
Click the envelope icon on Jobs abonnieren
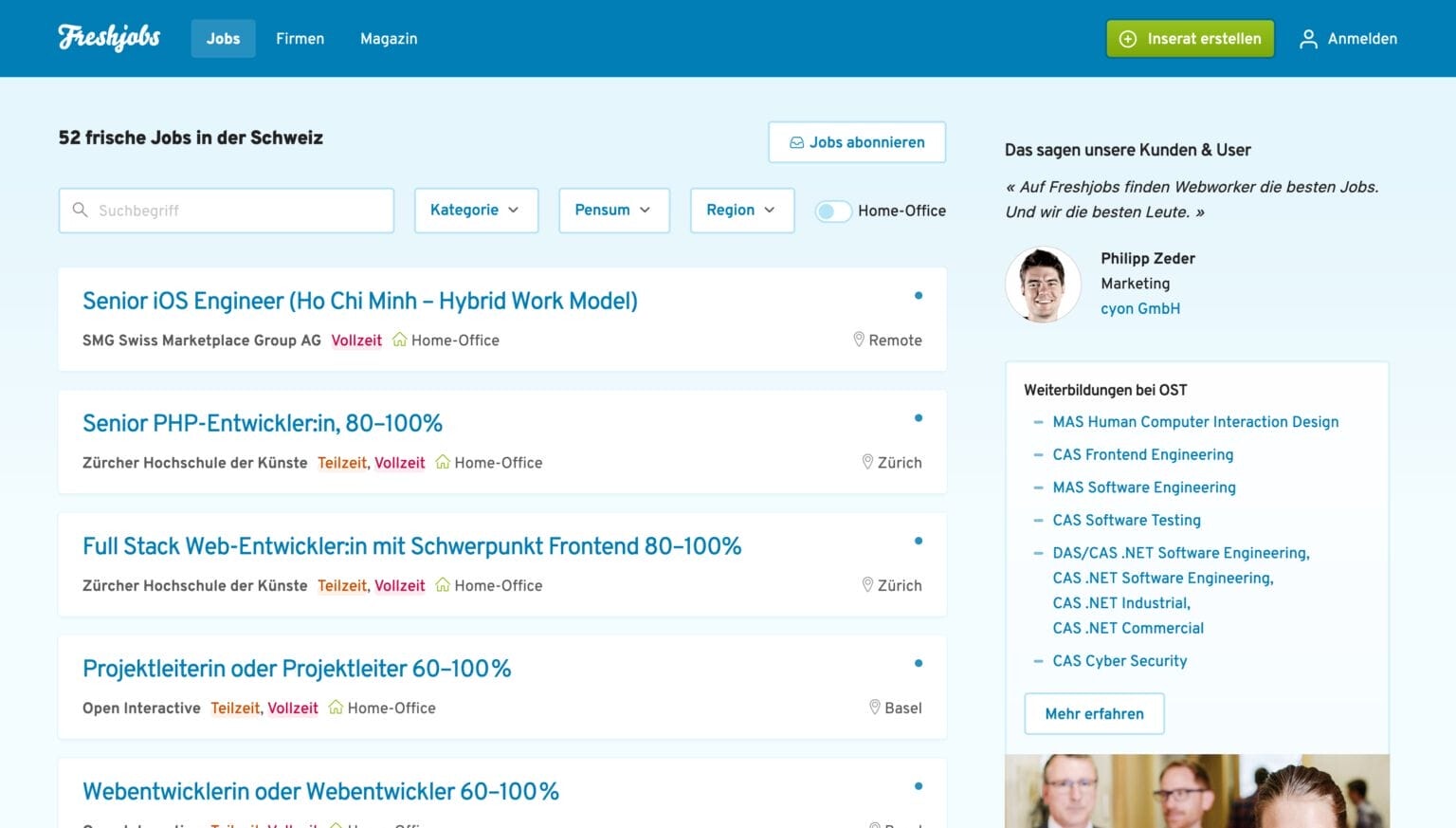(795, 141)
